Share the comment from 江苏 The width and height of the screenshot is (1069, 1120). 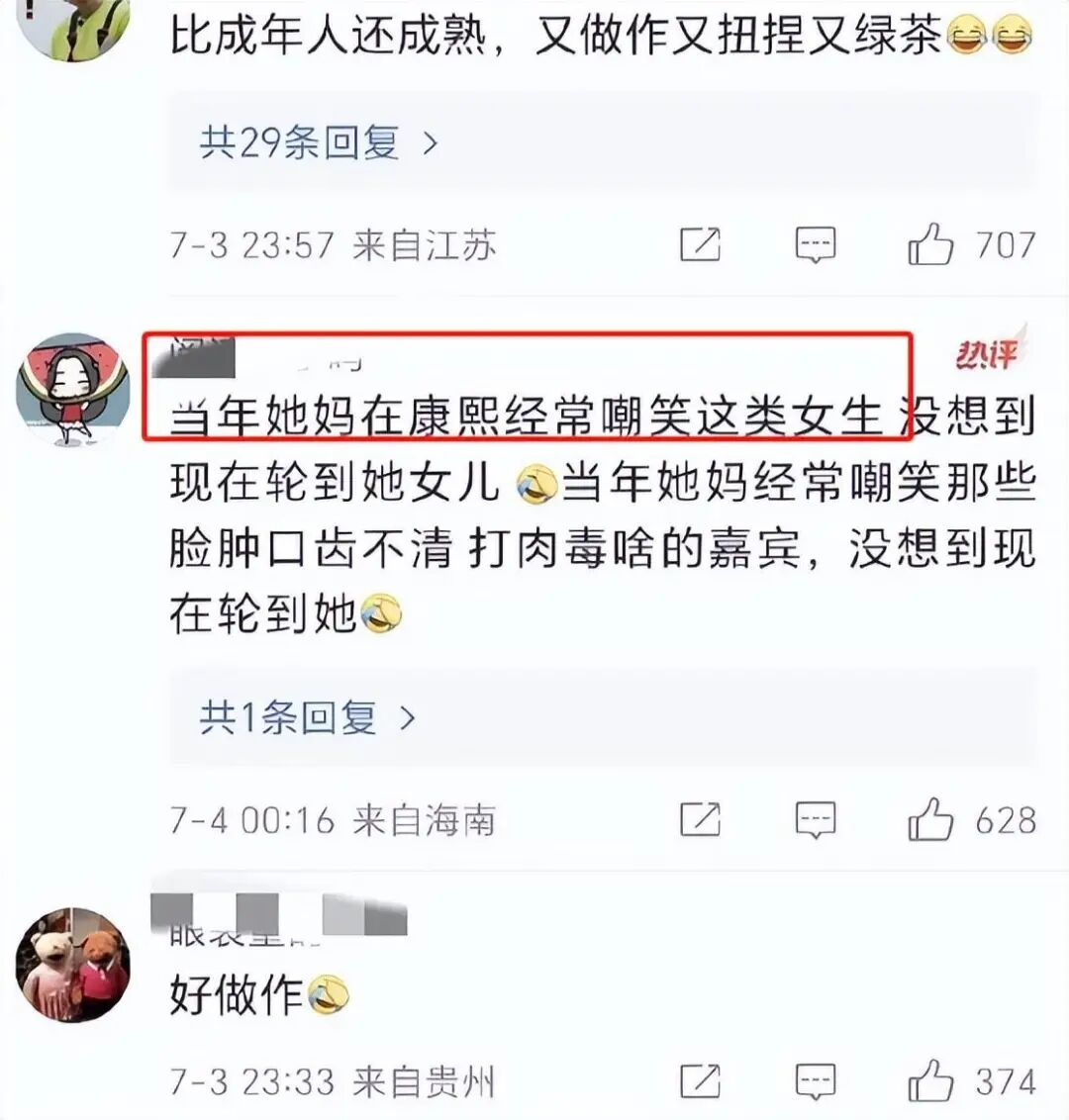700,245
